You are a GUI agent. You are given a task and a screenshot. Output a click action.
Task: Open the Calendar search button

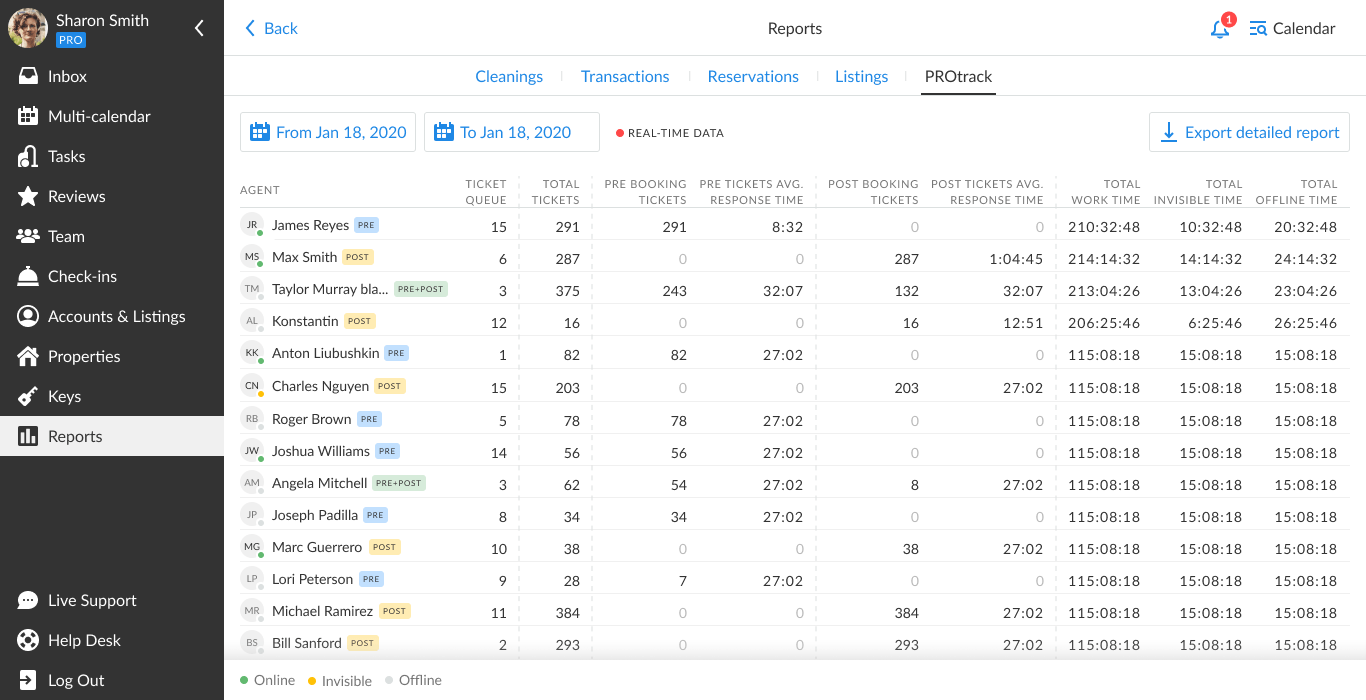click(1292, 28)
